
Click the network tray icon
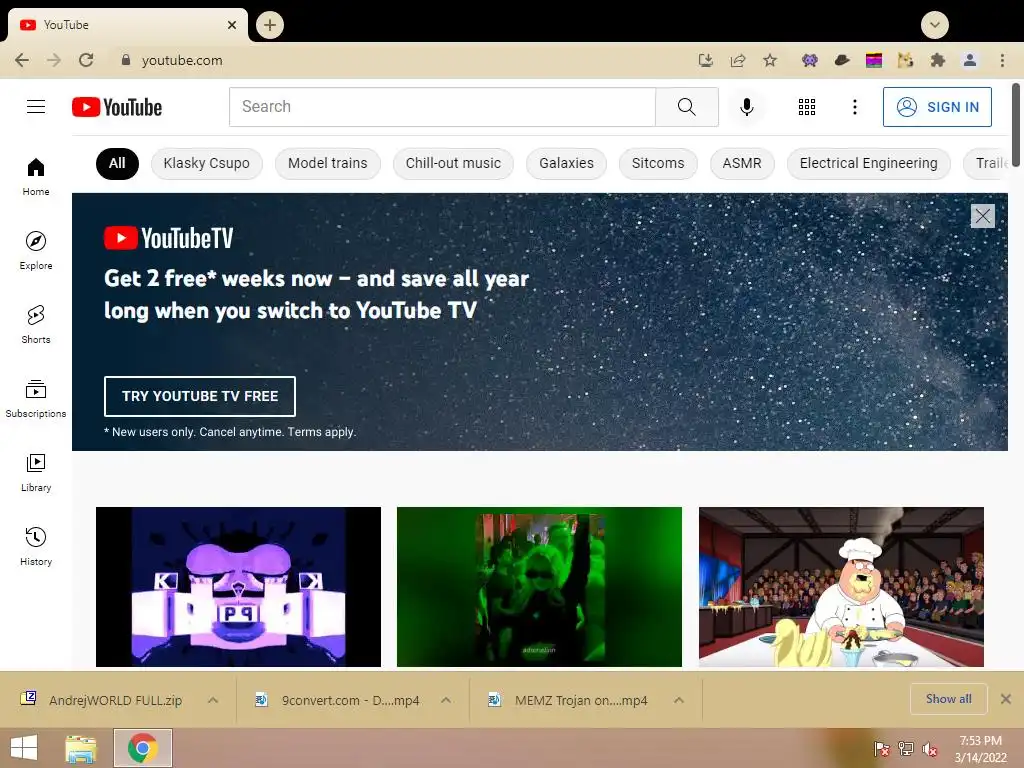pyautogui.click(x=906, y=748)
